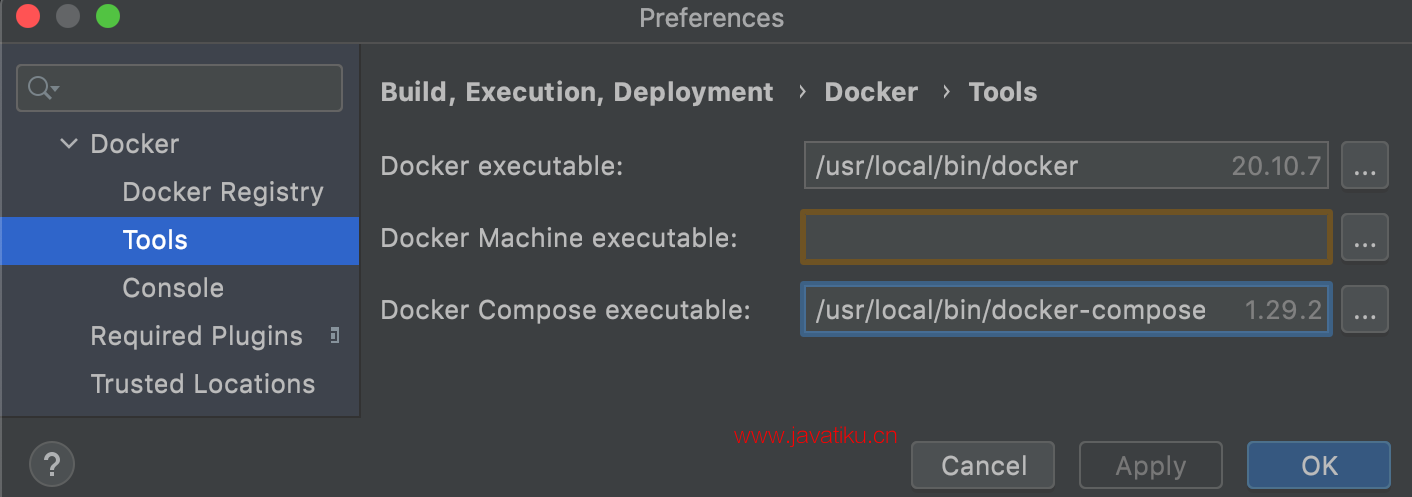
Task: Click into the Docker executable path field
Action: click(x=1066, y=166)
